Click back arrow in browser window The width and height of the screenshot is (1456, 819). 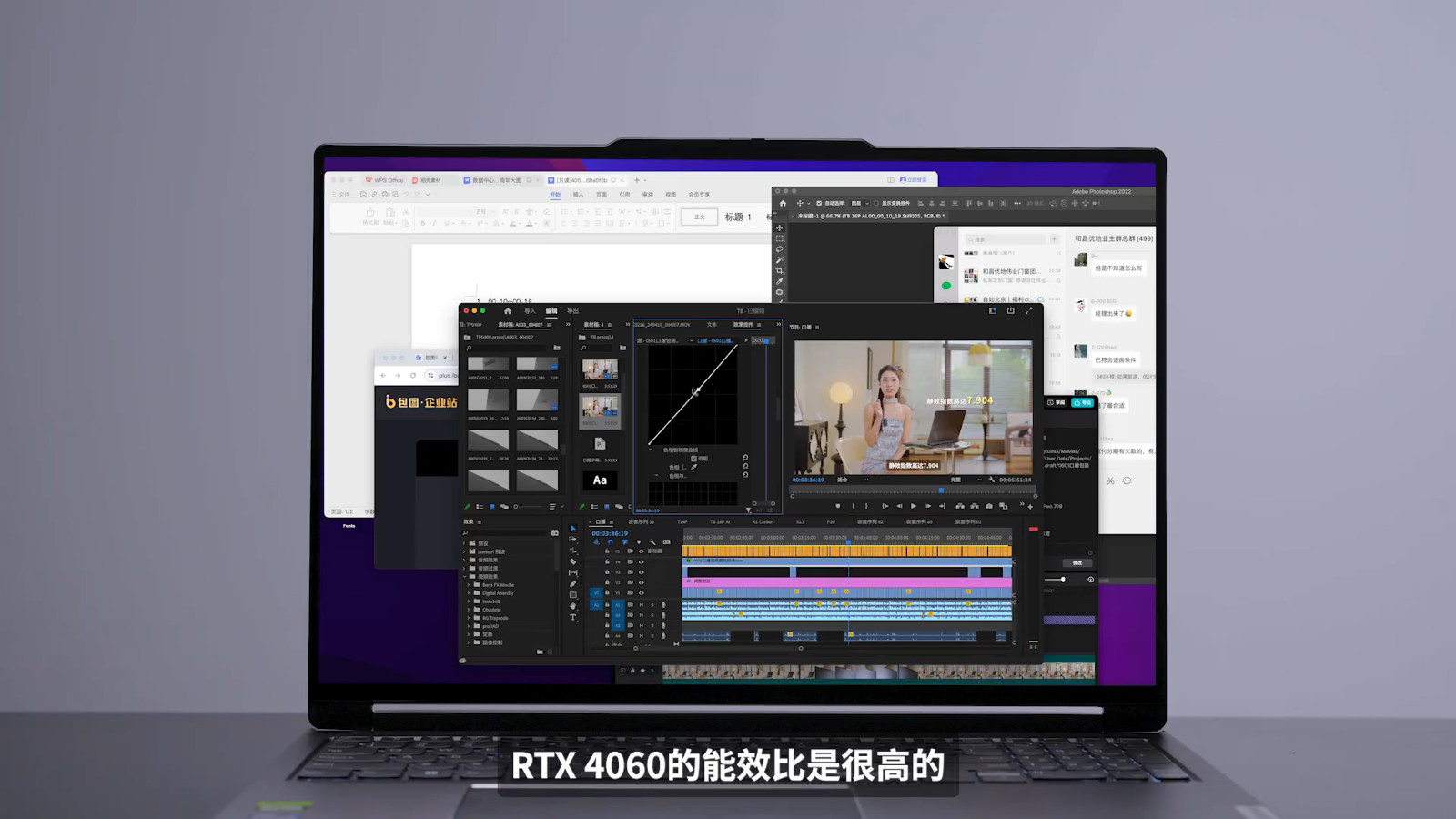pos(384,375)
